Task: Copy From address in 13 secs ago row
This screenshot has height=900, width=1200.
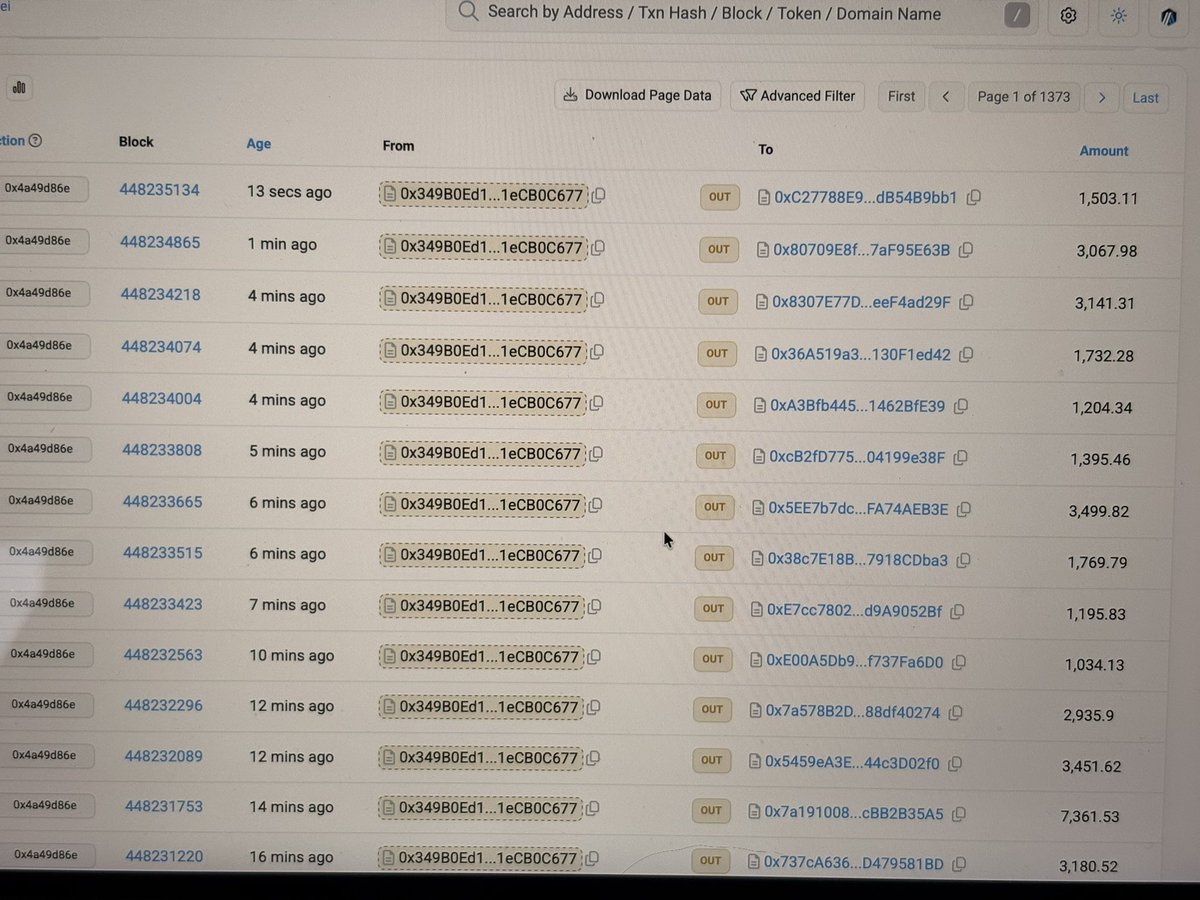Action: coord(598,196)
